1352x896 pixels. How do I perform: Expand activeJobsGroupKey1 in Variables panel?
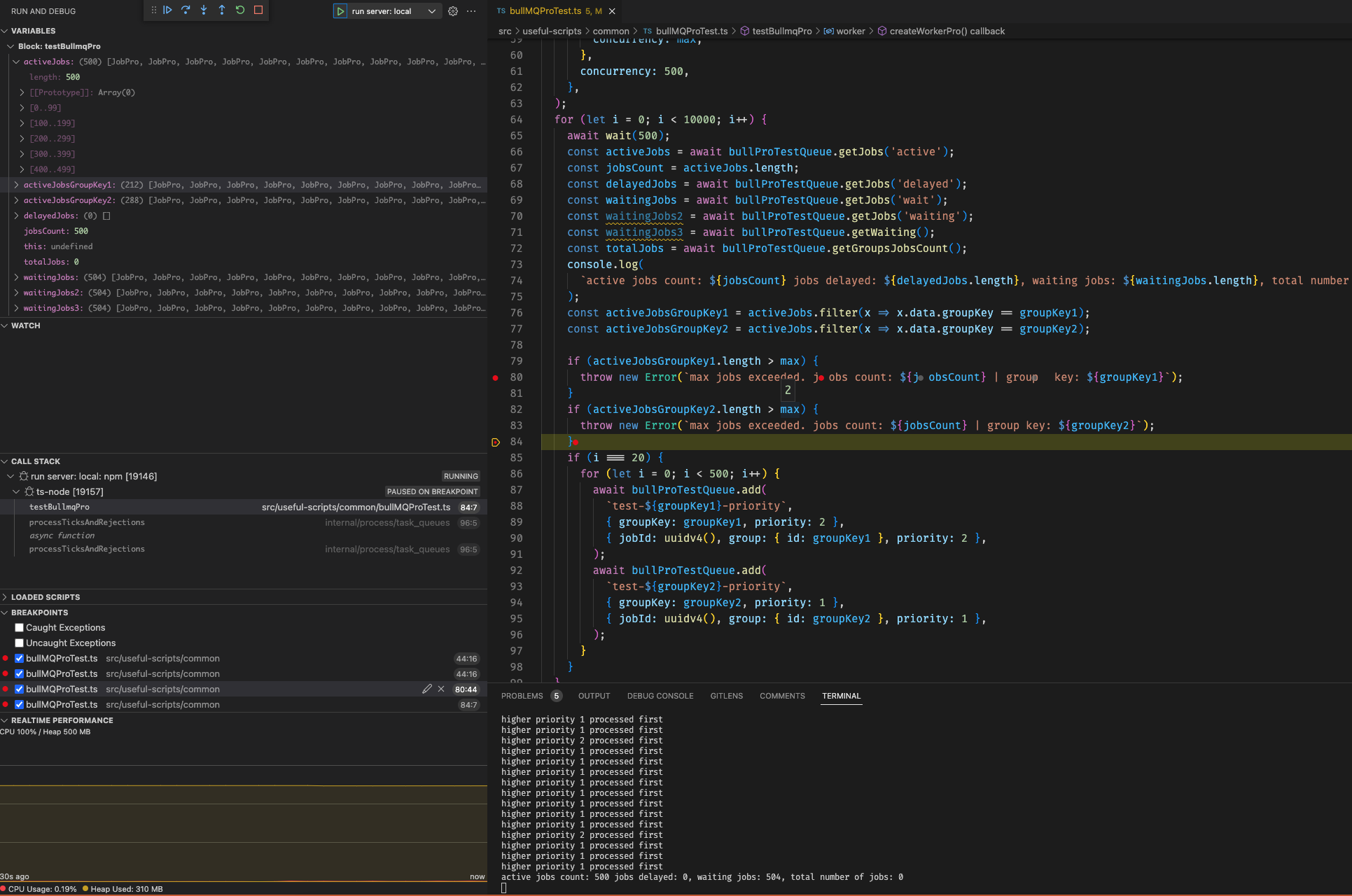tap(16, 184)
